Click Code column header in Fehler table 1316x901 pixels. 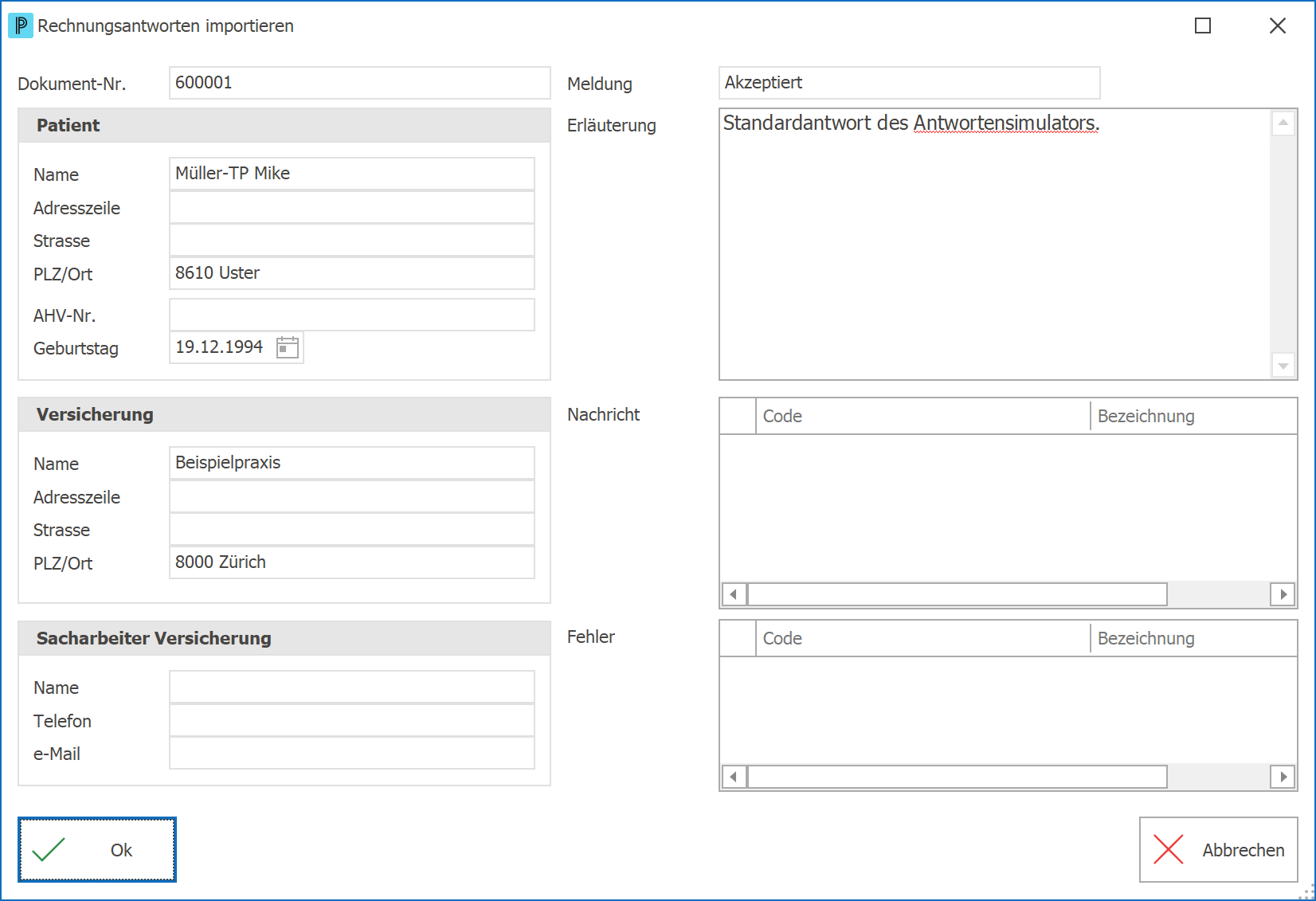[922, 638]
